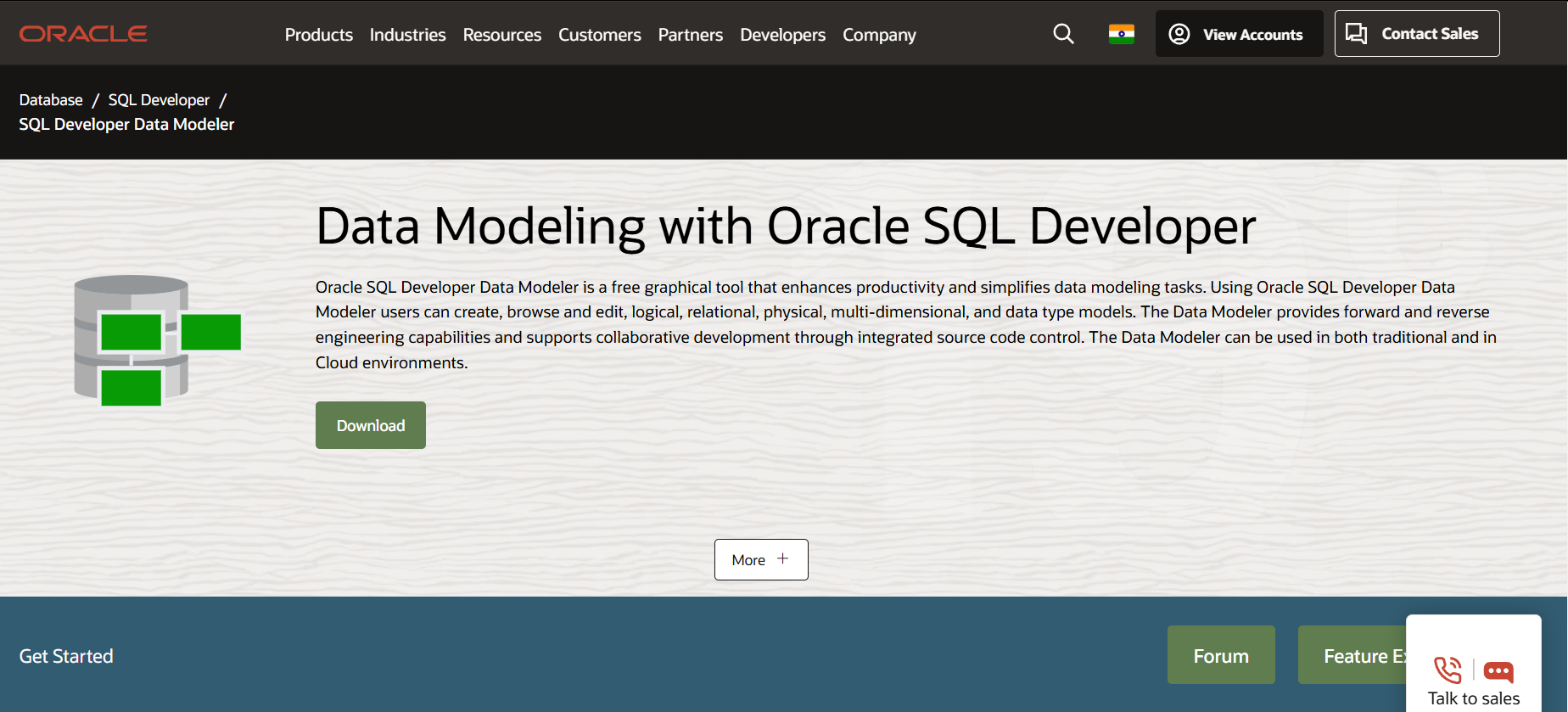Open the Customers menu
The height and width of the screenshot is (712, 1568).
click(599, 35)
